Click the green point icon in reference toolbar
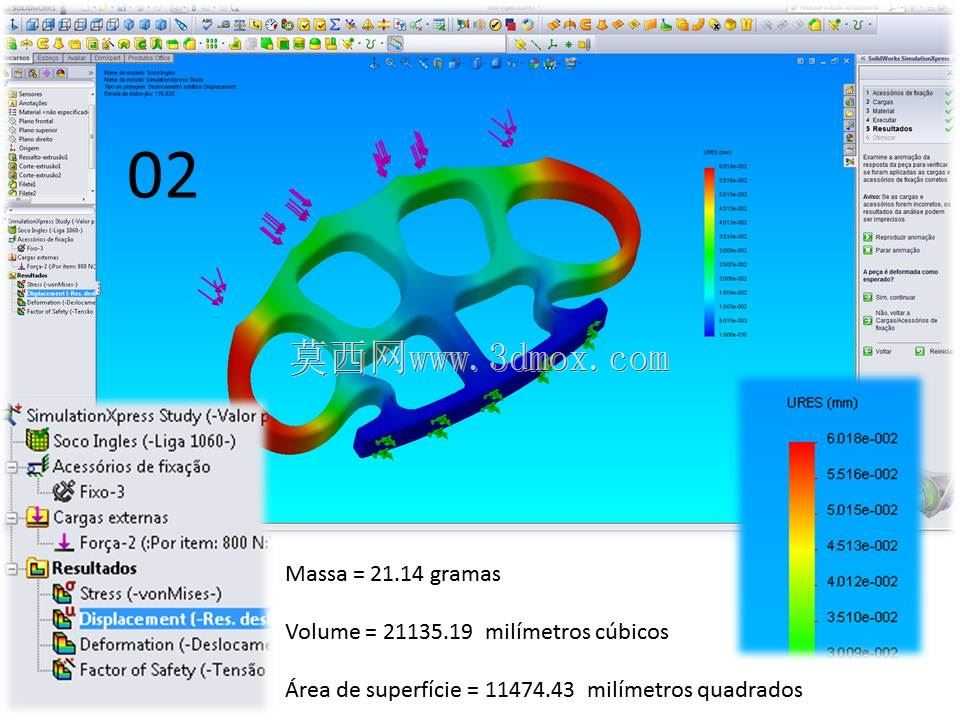 (568, 44)
